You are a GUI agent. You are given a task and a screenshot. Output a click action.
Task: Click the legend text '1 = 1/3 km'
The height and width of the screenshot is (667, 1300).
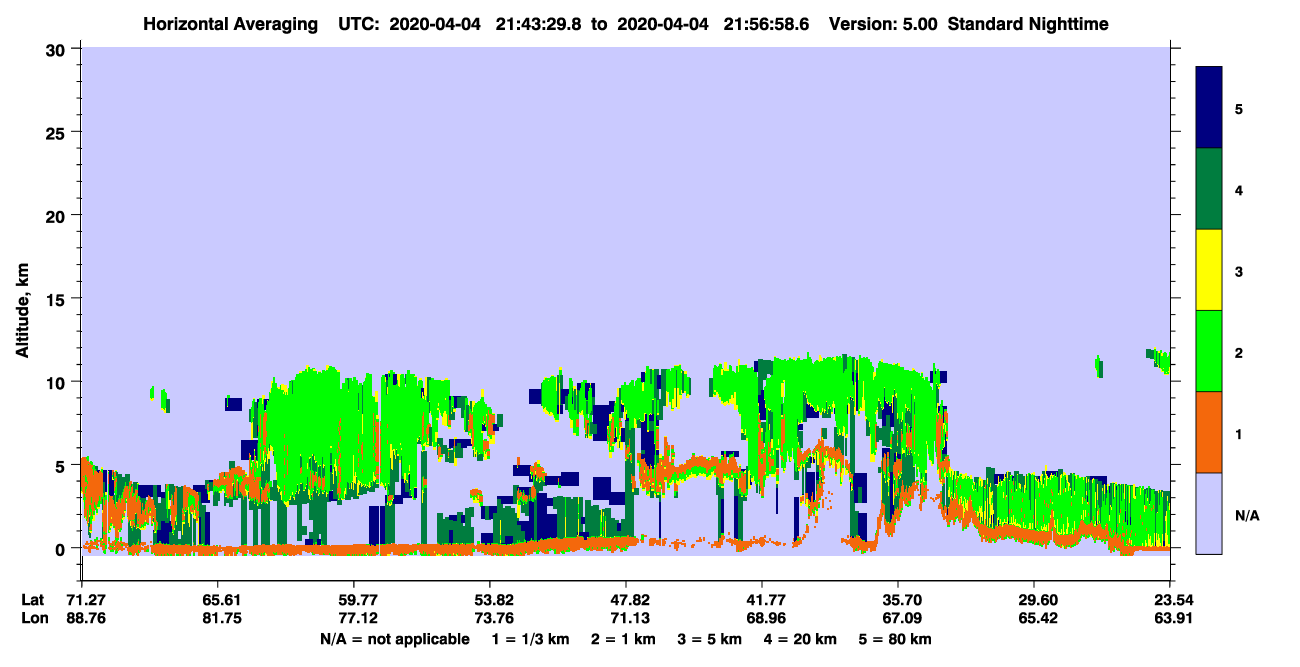click(530, 639)
